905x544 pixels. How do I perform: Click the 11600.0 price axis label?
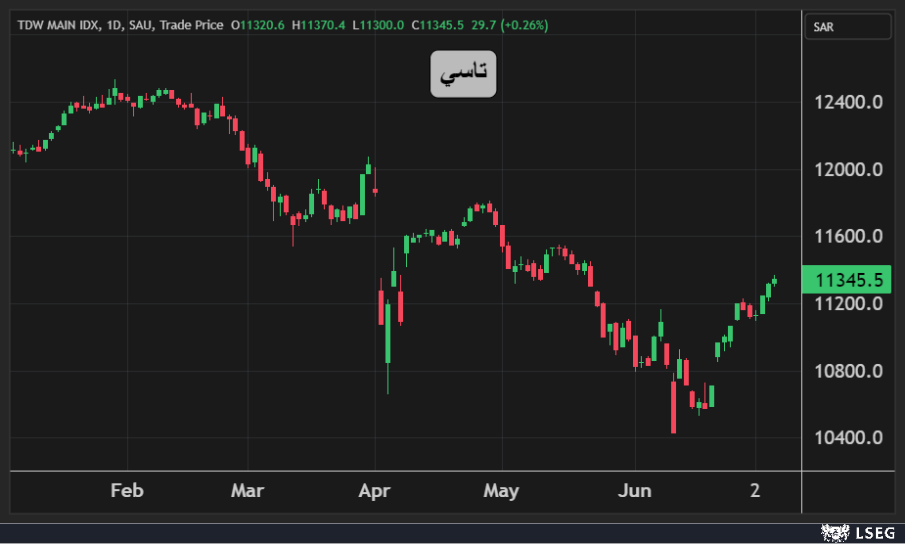tap(849, 237)
